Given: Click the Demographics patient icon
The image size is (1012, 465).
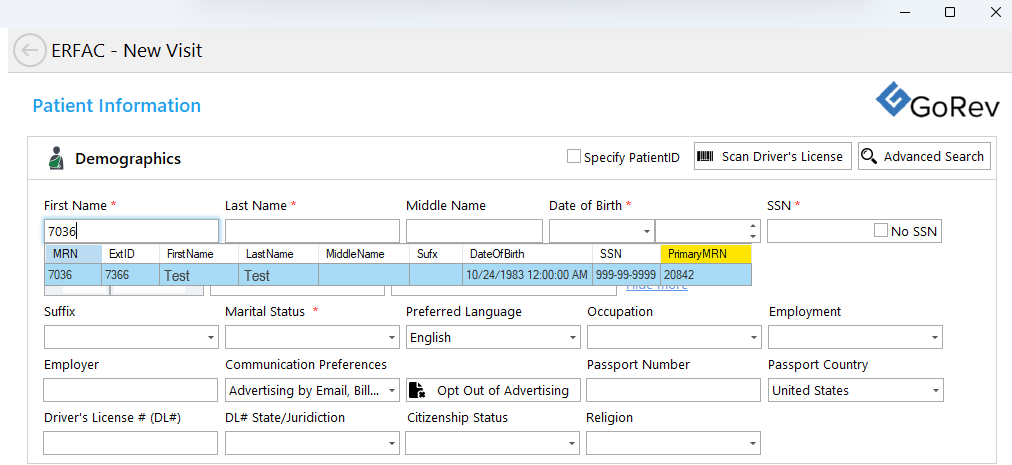Looking at the screenshot, I should (56, 158).
